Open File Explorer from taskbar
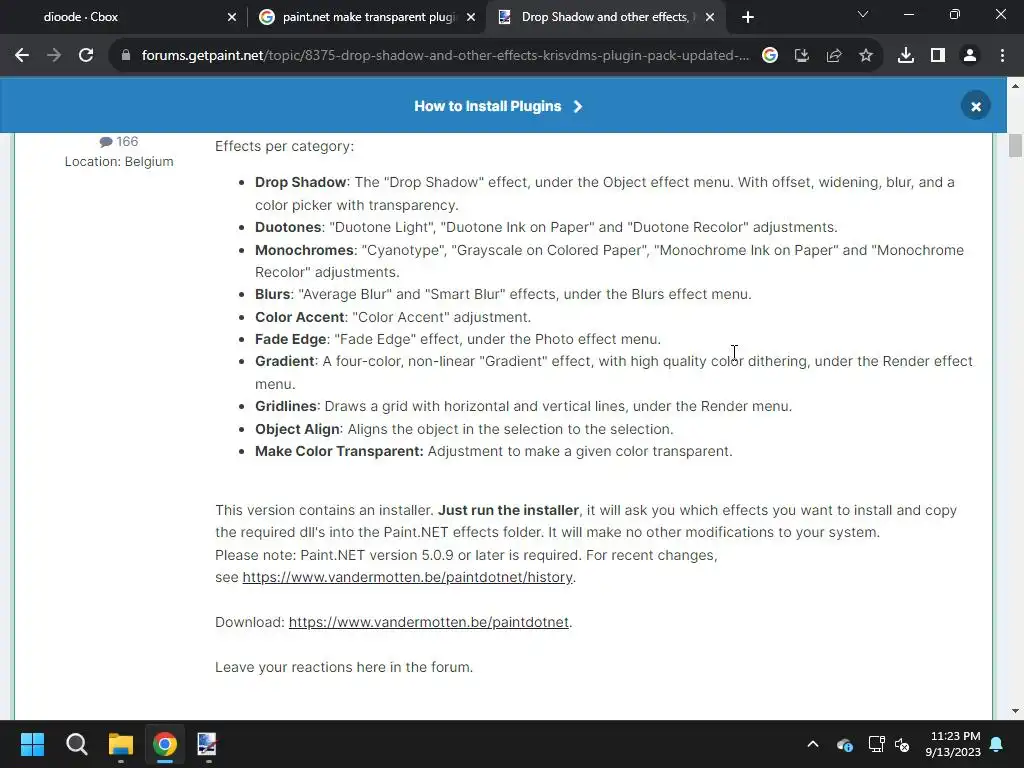 point(121,744)
